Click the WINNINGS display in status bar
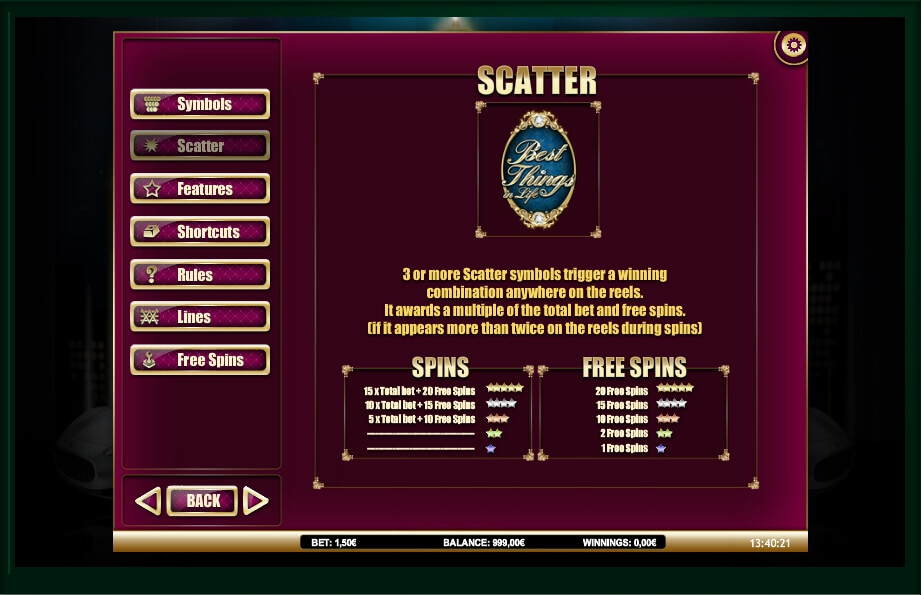922x595 pixels. click(619, 543)
